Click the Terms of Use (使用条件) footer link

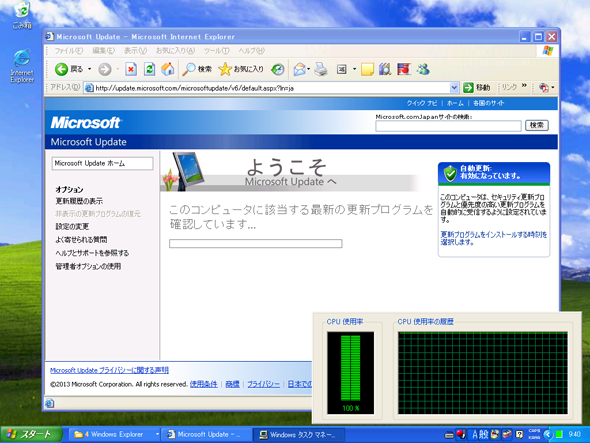pyautogui.click(x=204, y=384)
